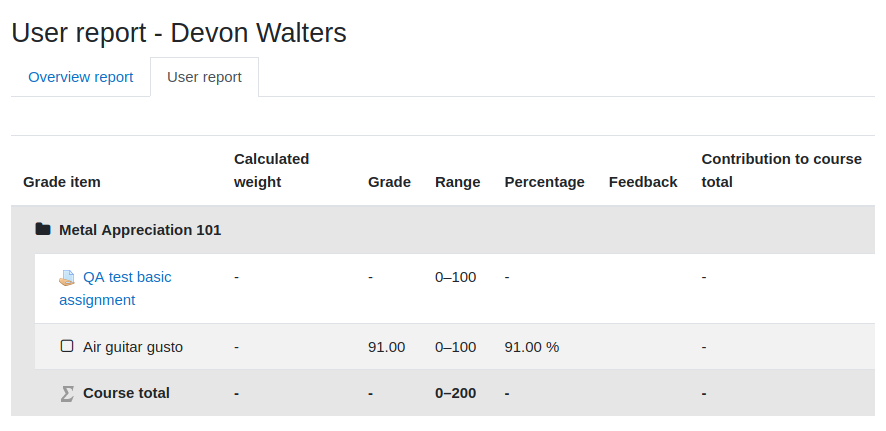Image resolution: width=886 pixels, height=431 pixels.
Task: Select the User report tab
Action: coord(205,77)
